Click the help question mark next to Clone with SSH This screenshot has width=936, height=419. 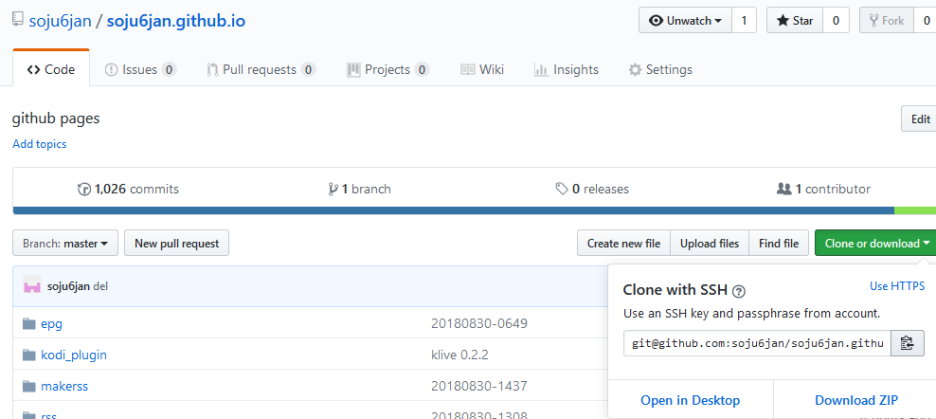739,291
